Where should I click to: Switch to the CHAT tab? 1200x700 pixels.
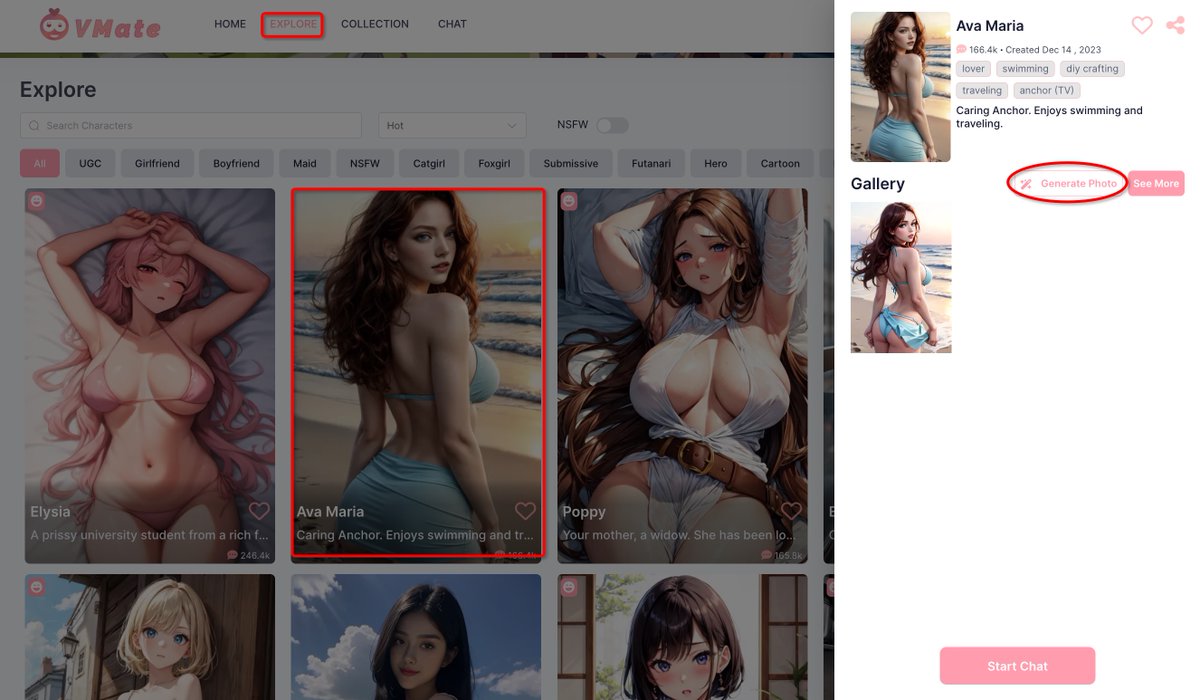pos(452,23)
